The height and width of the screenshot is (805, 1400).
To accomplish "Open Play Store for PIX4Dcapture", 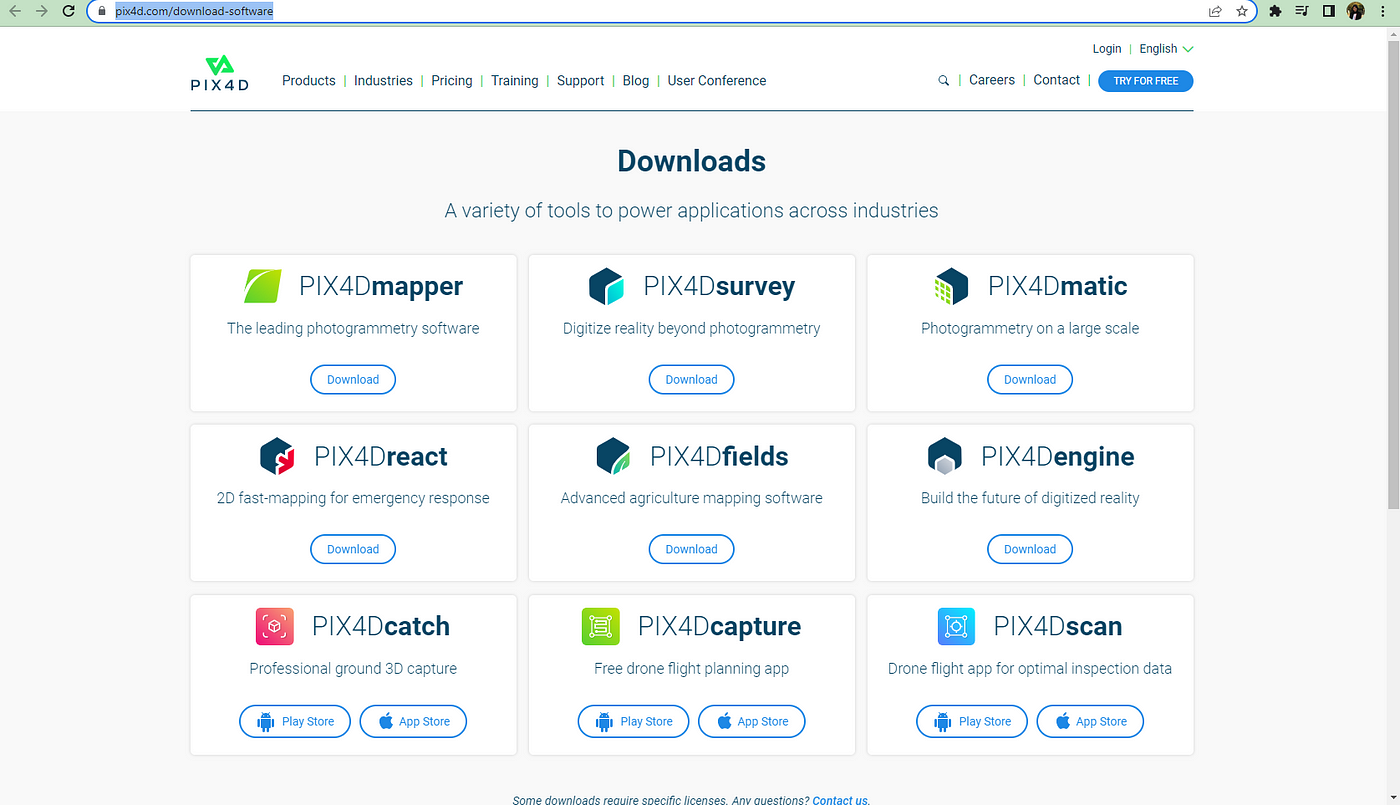I will click(633, 721).
